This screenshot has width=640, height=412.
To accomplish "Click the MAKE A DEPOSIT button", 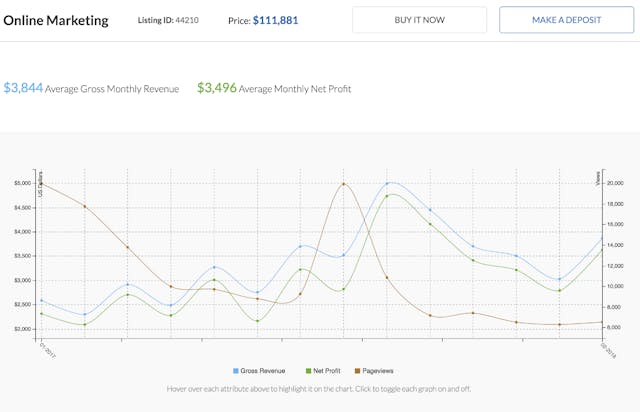I will pyautogui.click(x=567, y=20).
